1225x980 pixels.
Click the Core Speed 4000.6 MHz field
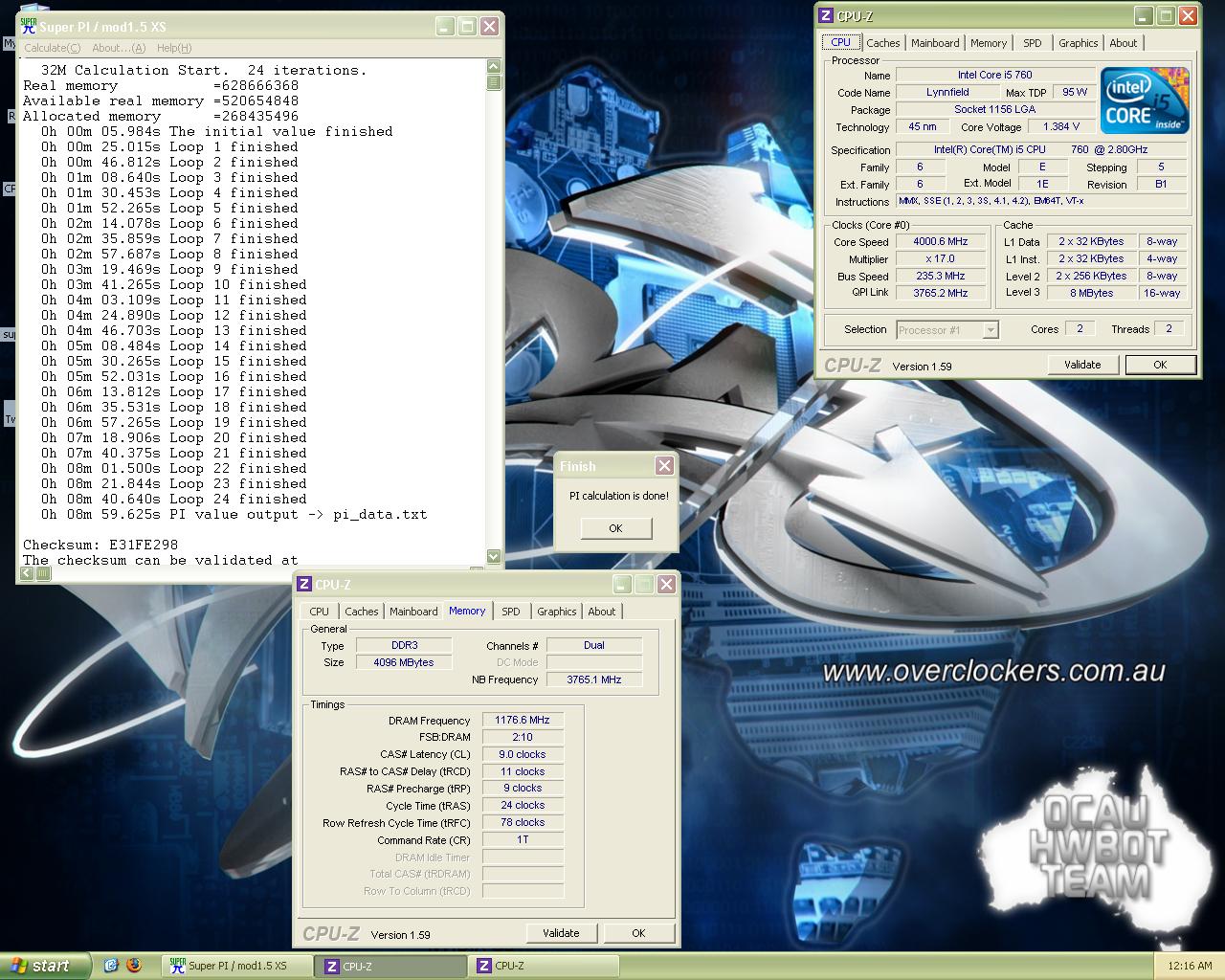point(941,242)
